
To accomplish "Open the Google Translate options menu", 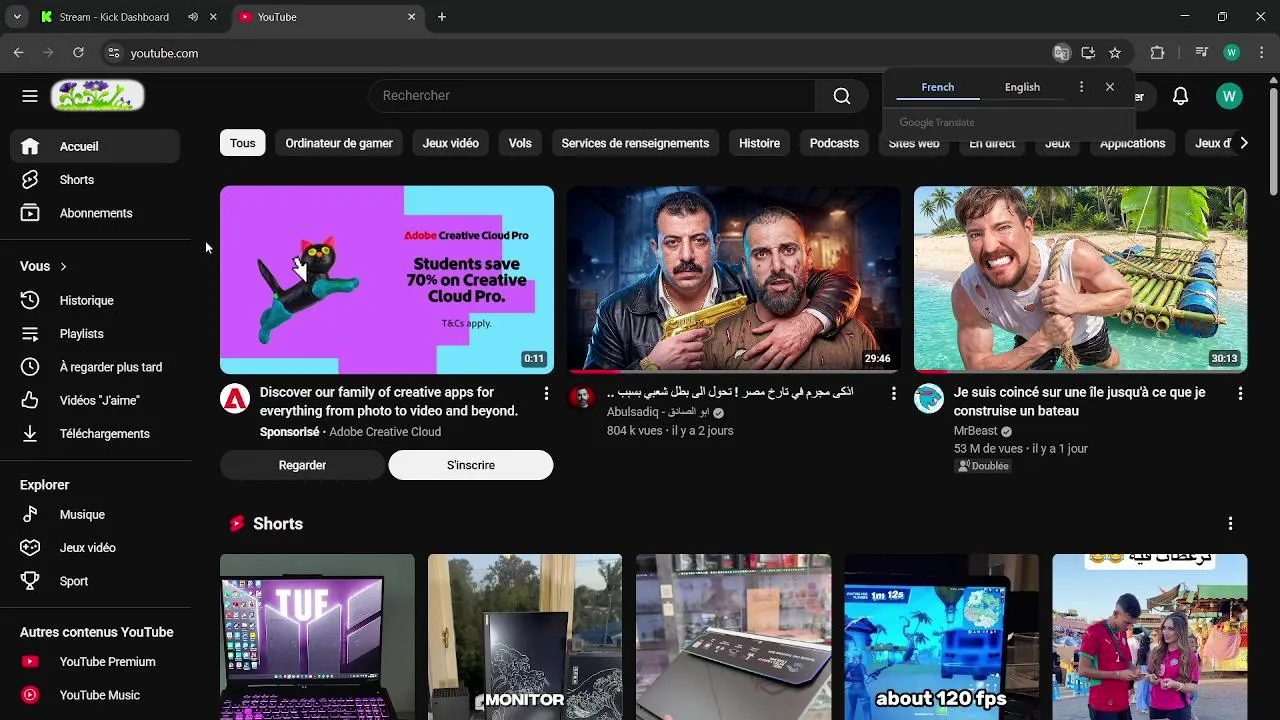I will coord(1081,87).
